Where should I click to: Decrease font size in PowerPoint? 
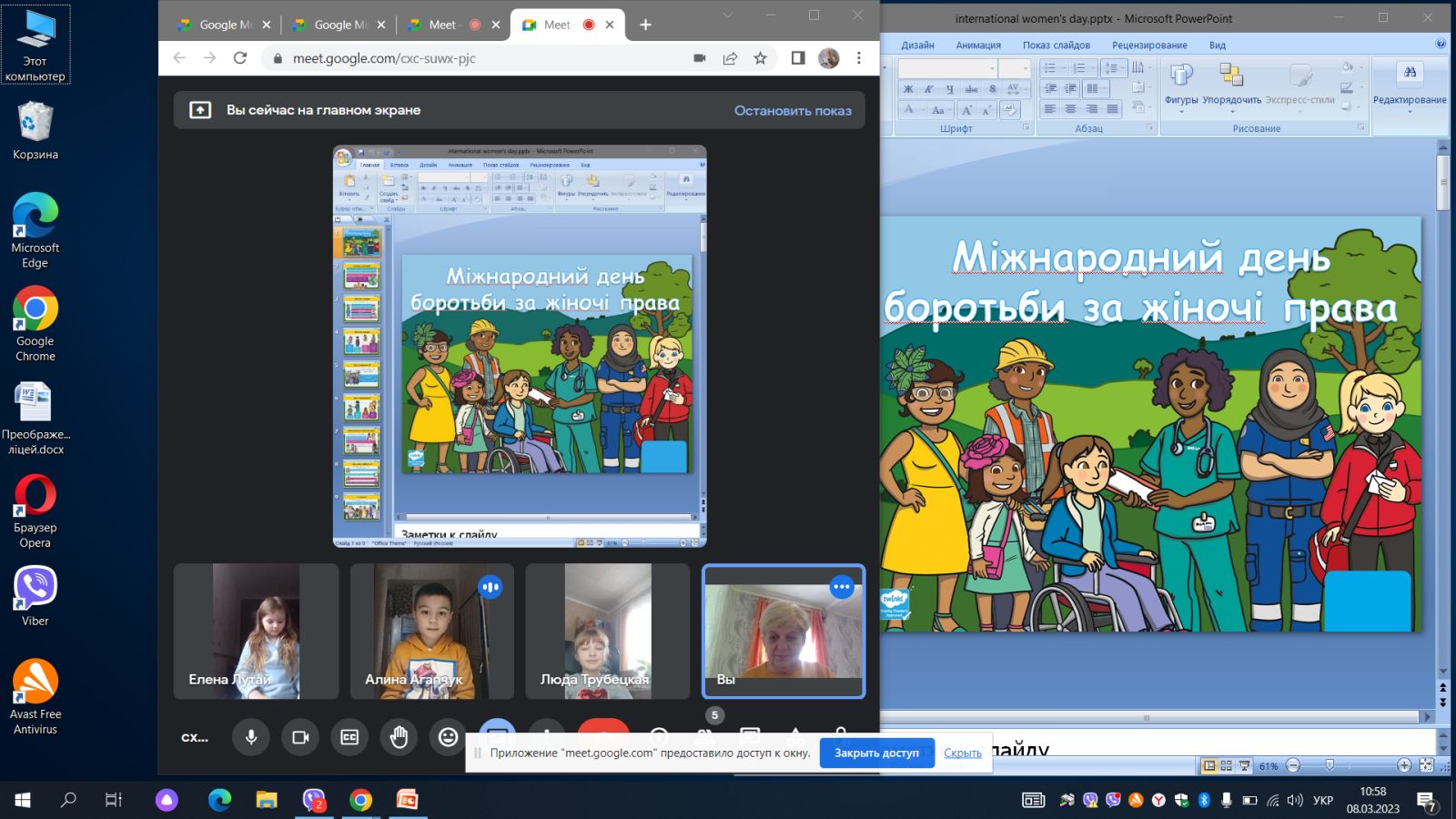tap(986, 110)
